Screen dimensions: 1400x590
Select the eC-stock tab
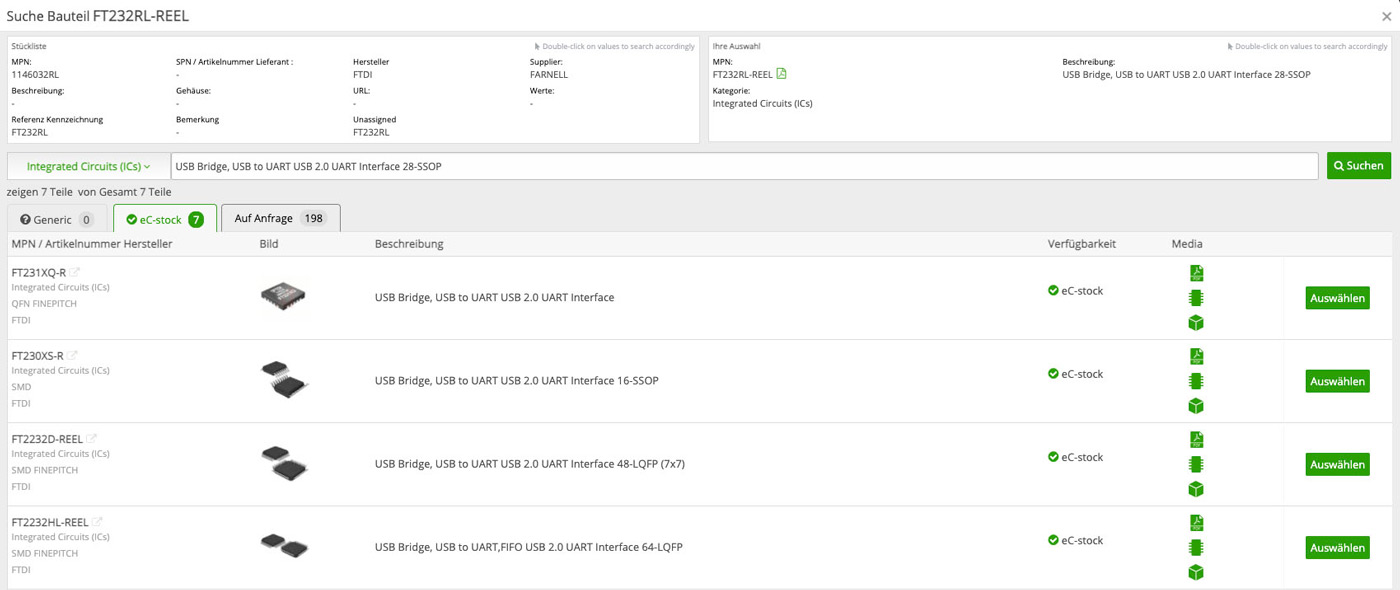click(x=164, y=219)
